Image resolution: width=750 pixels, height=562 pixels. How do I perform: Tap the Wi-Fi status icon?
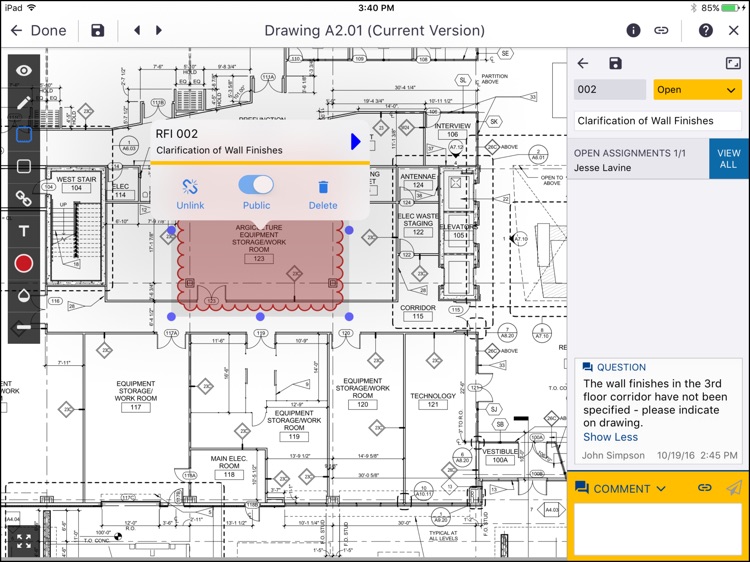[x=32, y=8]
